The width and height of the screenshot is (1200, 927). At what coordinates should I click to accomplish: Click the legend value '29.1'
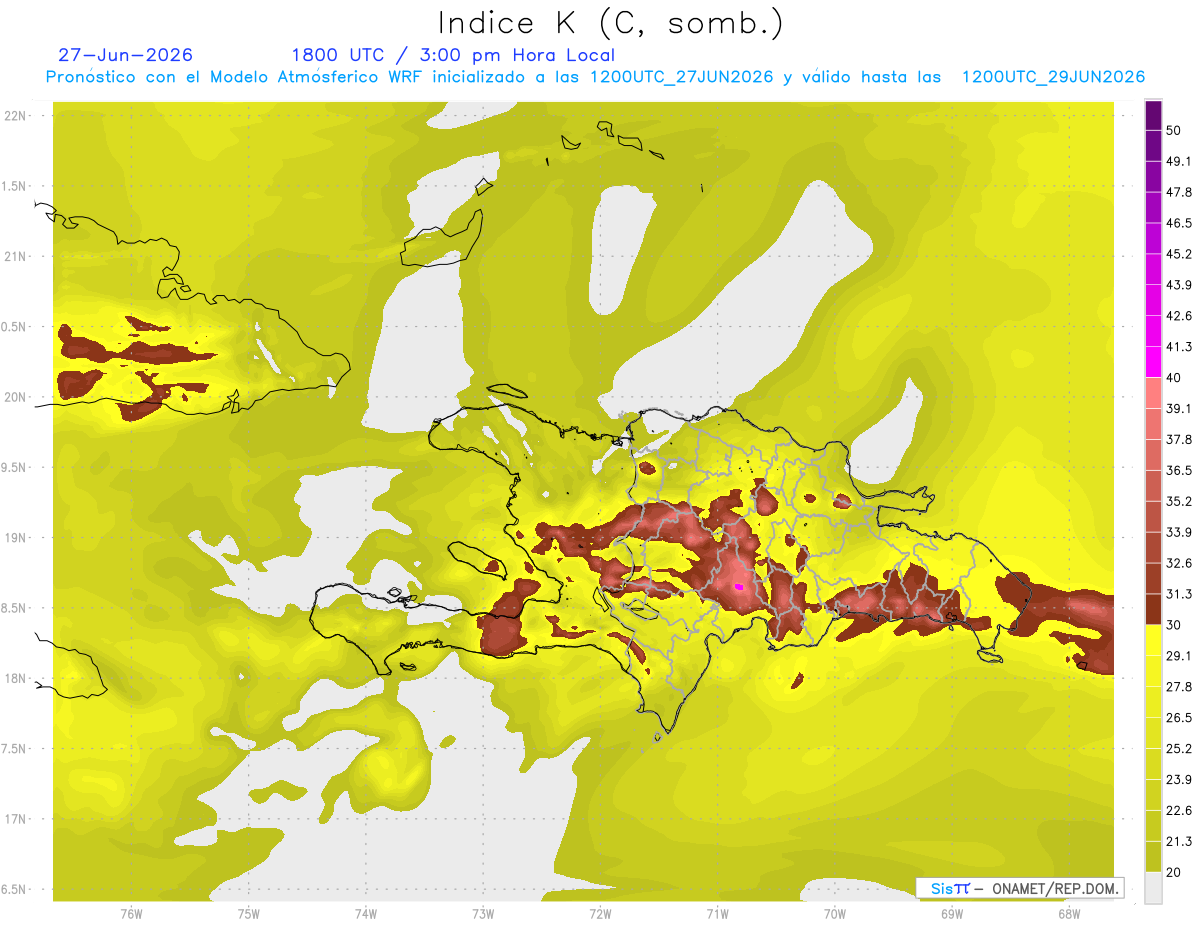tap(1179, 656)
